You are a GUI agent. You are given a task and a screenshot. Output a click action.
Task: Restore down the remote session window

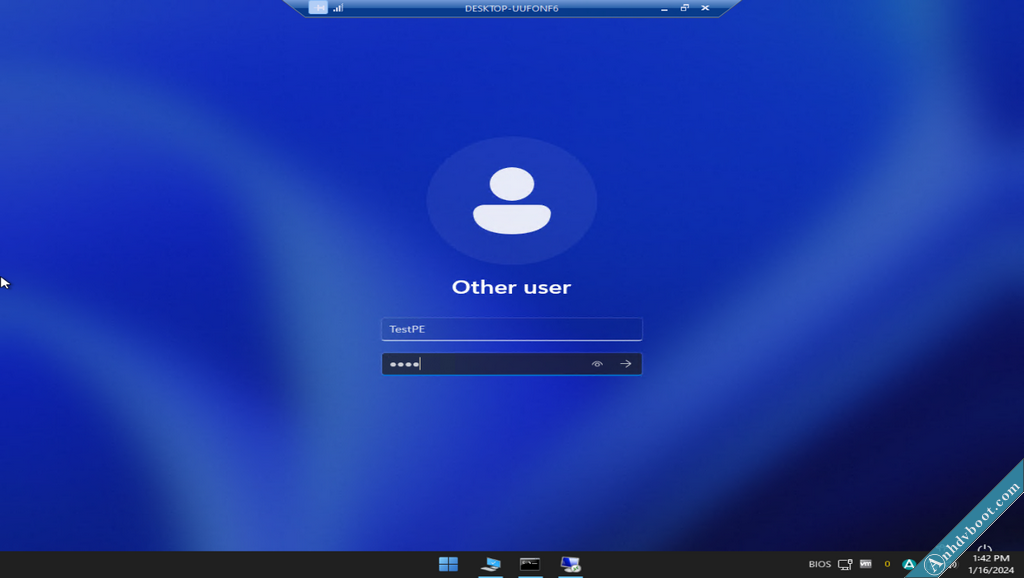point(685,8)
